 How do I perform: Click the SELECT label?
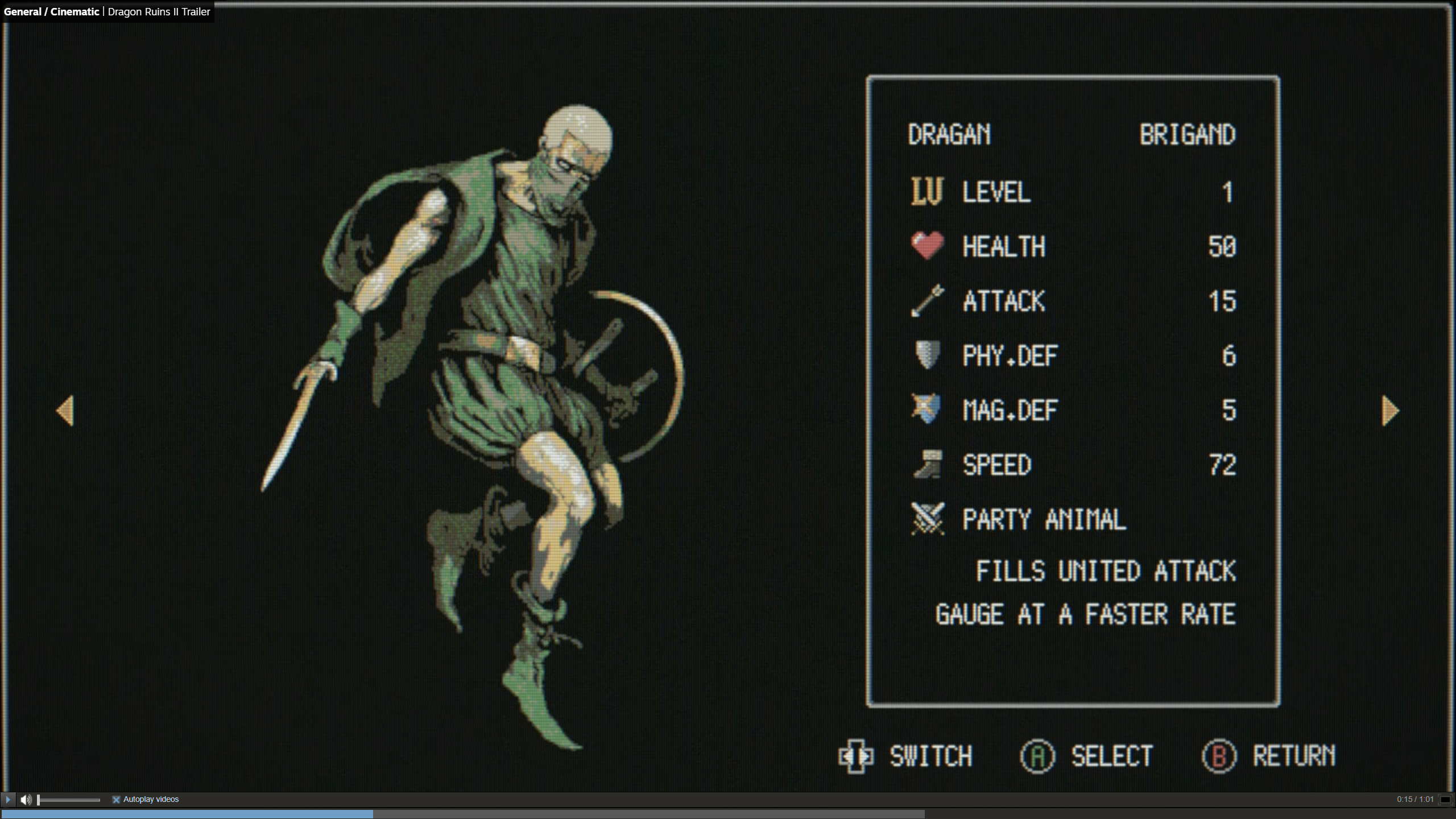1112,756
